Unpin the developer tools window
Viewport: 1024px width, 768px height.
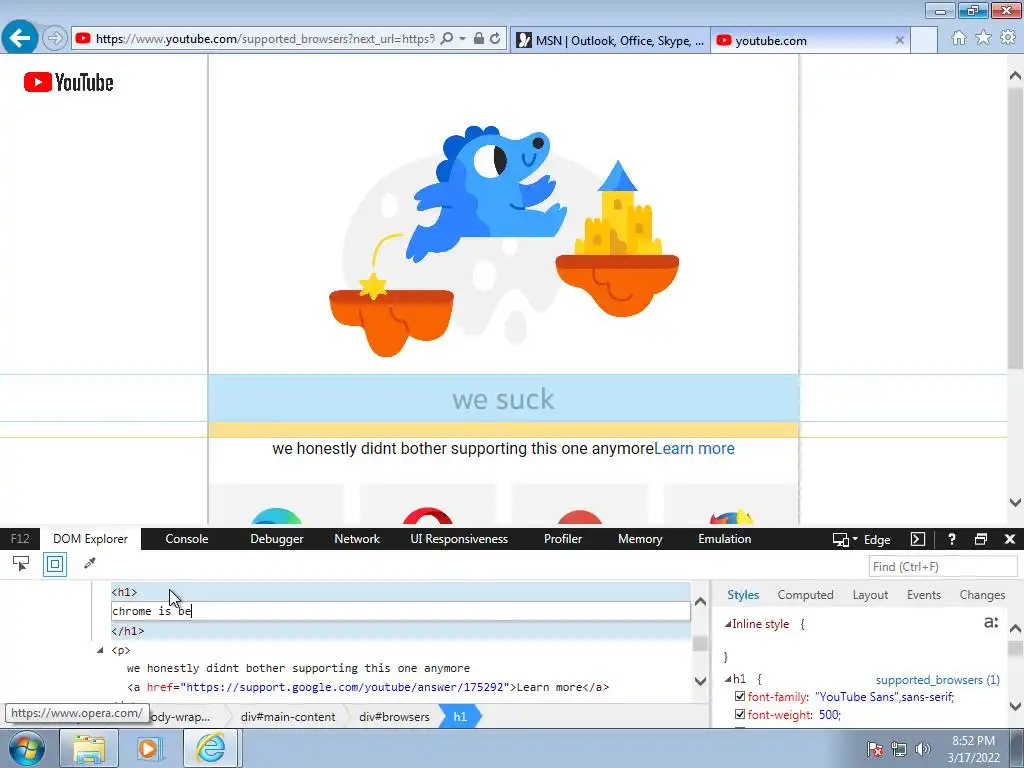coord(981,539)
